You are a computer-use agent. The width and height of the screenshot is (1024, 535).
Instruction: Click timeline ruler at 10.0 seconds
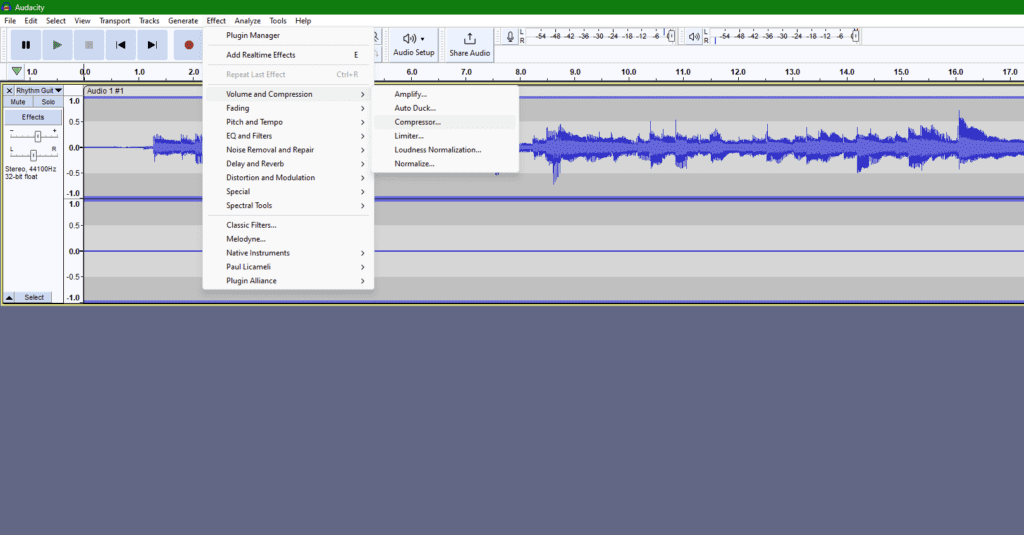click(x=628, y=72)
